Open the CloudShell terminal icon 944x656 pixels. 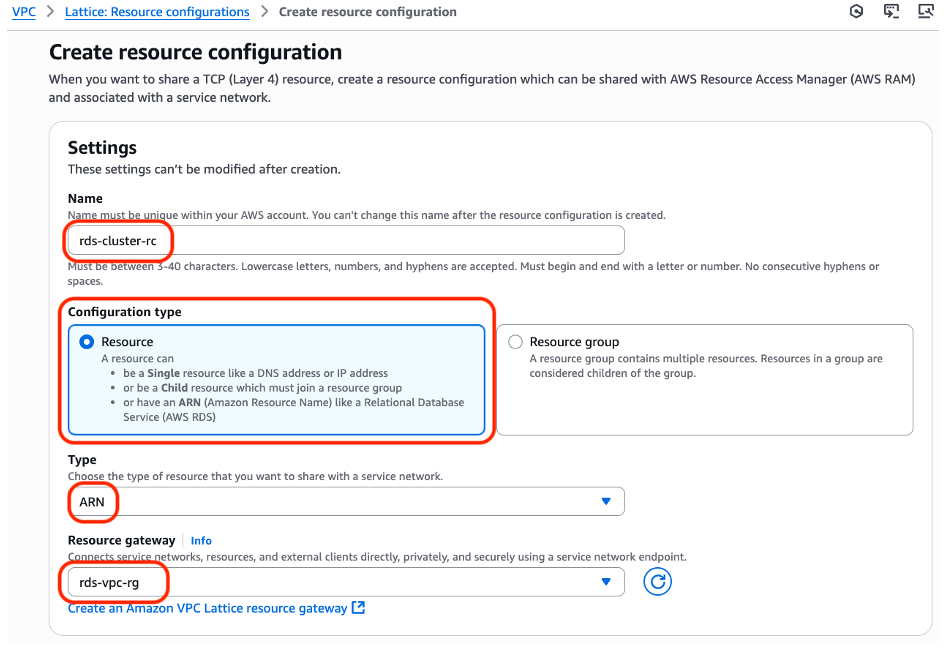[891, 11]
